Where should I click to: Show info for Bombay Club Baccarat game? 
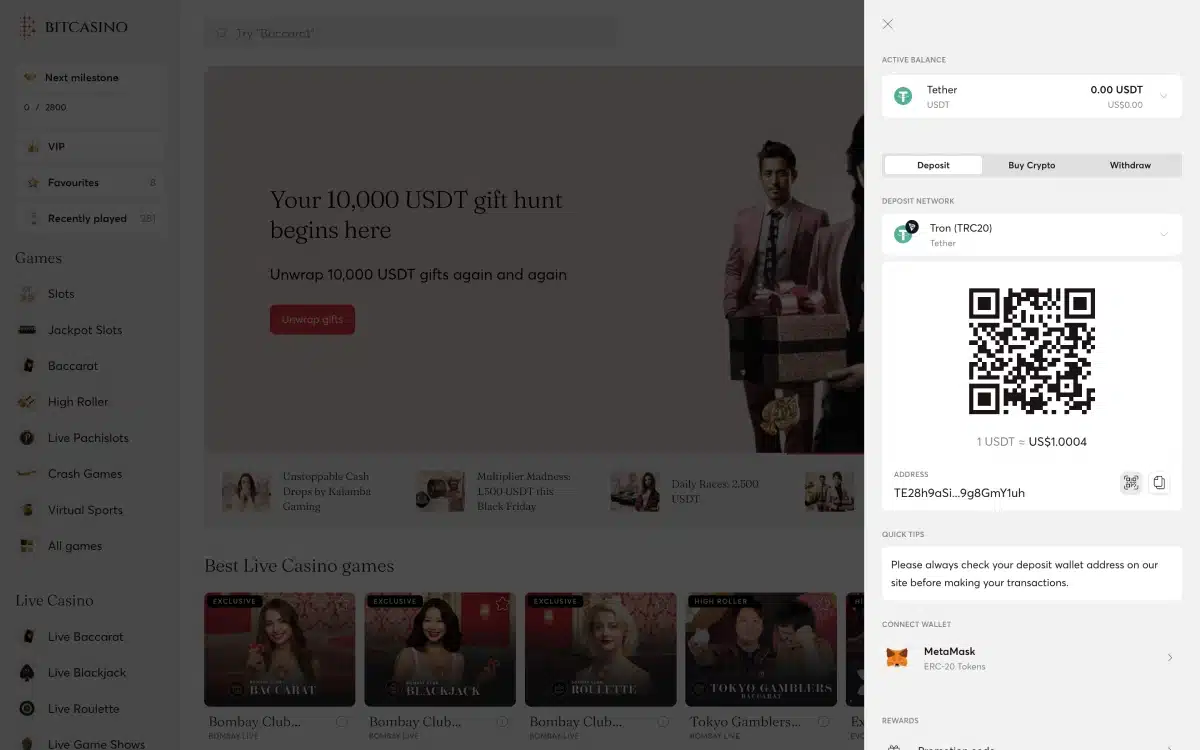pyautogui.click(x=342, y=722)
